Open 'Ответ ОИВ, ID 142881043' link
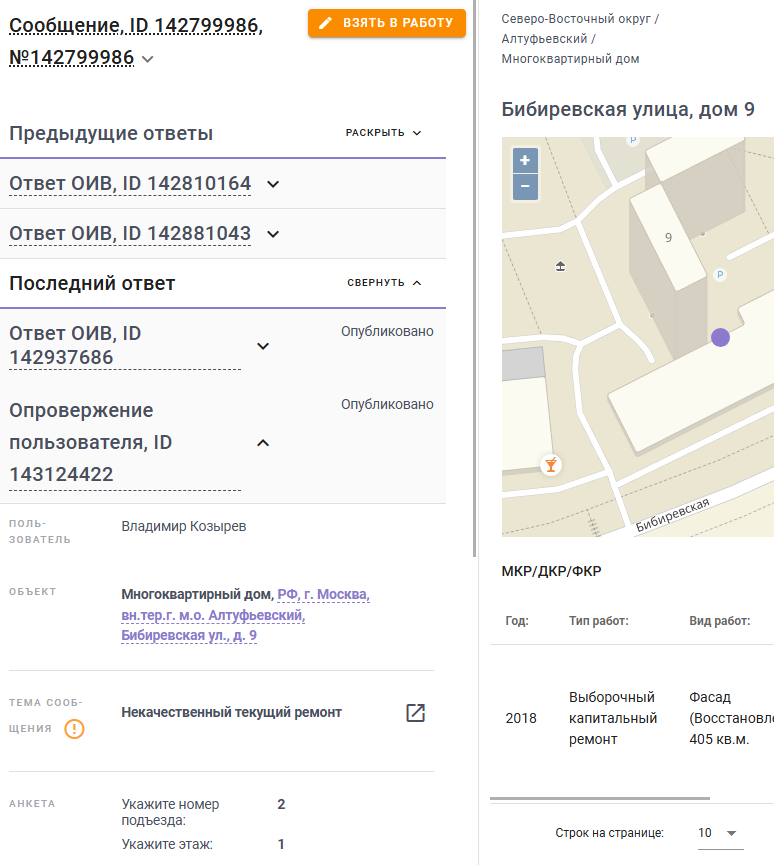The height and width of the screenshot is (865, 774). click(x=130, y=234)
